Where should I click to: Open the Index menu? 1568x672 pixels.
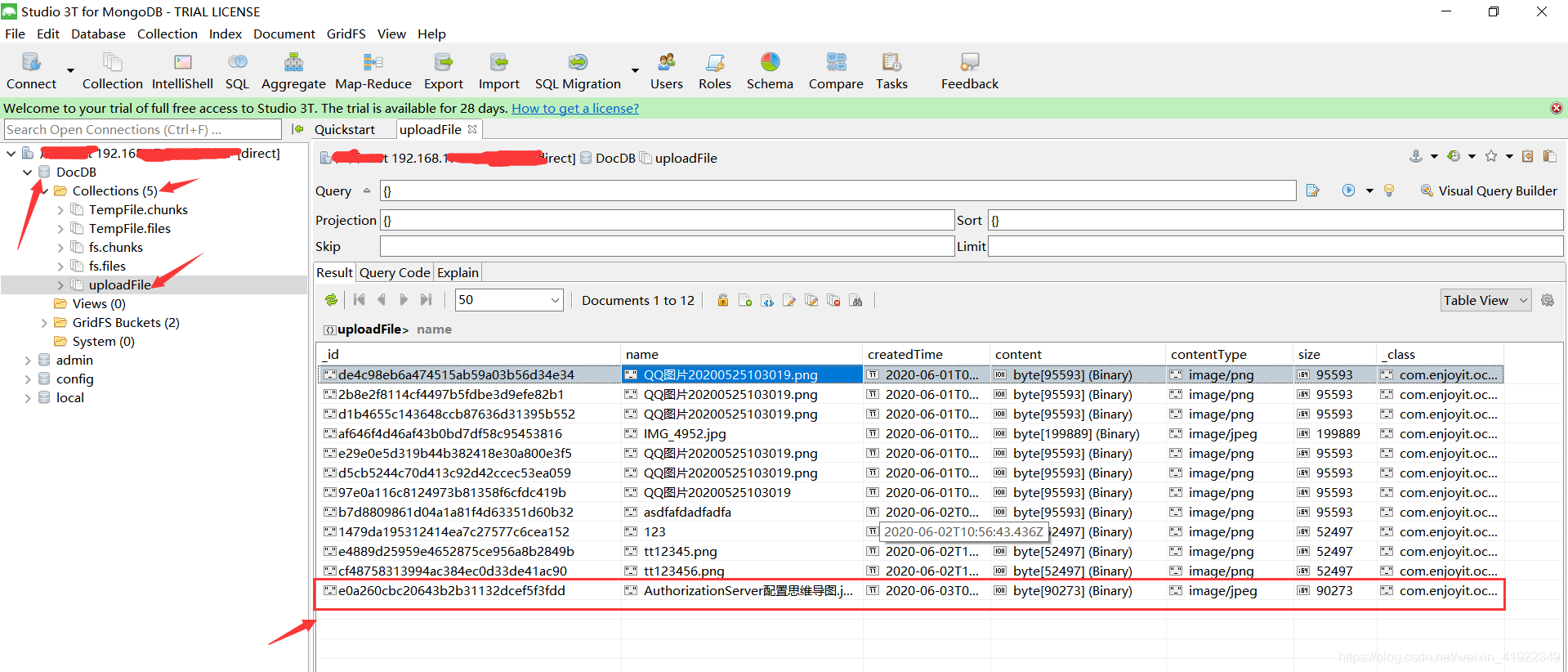tap(226, 34)
